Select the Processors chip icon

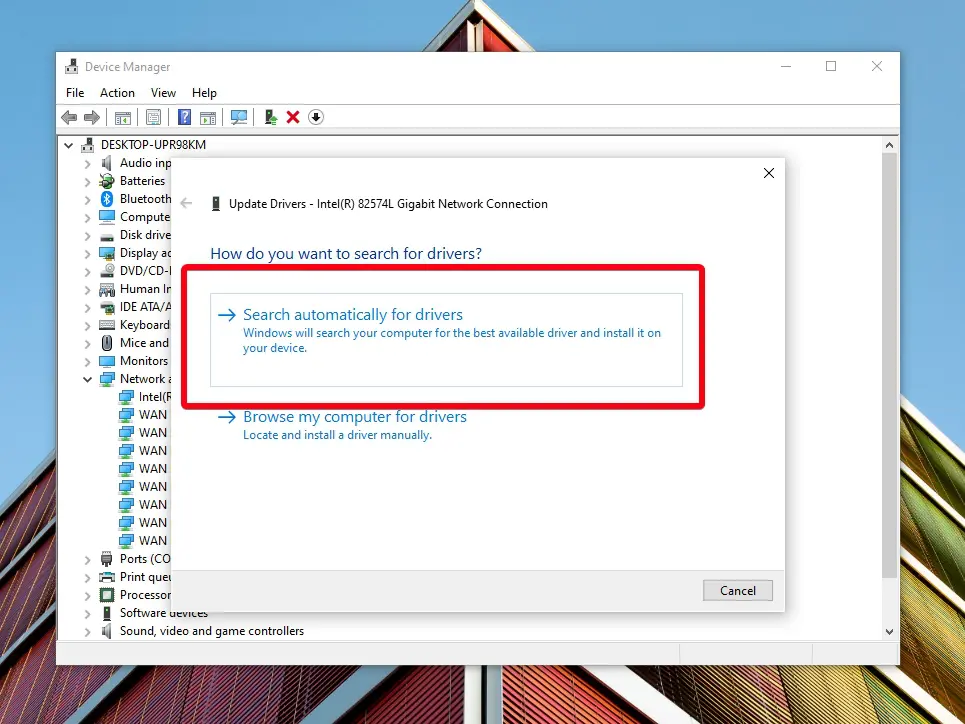tap(107, 595)
